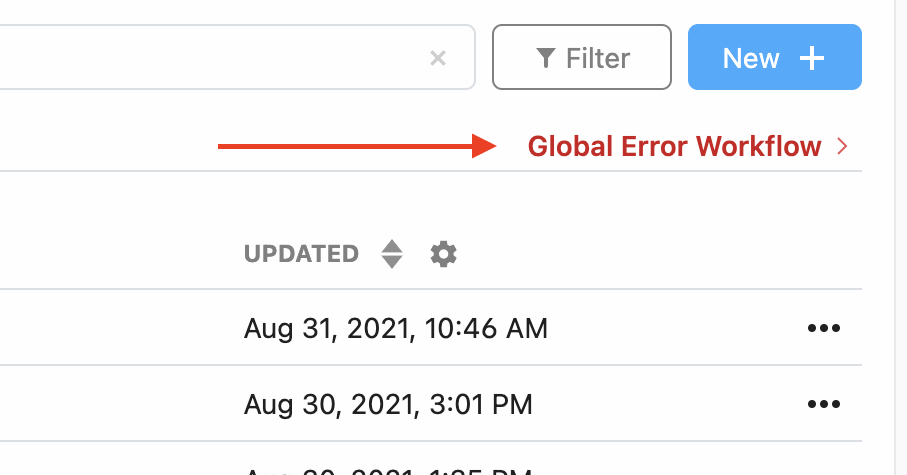907x475 pixels.
Task: Click the word Filter in the Filter button
Action: [x=598, y=58]
